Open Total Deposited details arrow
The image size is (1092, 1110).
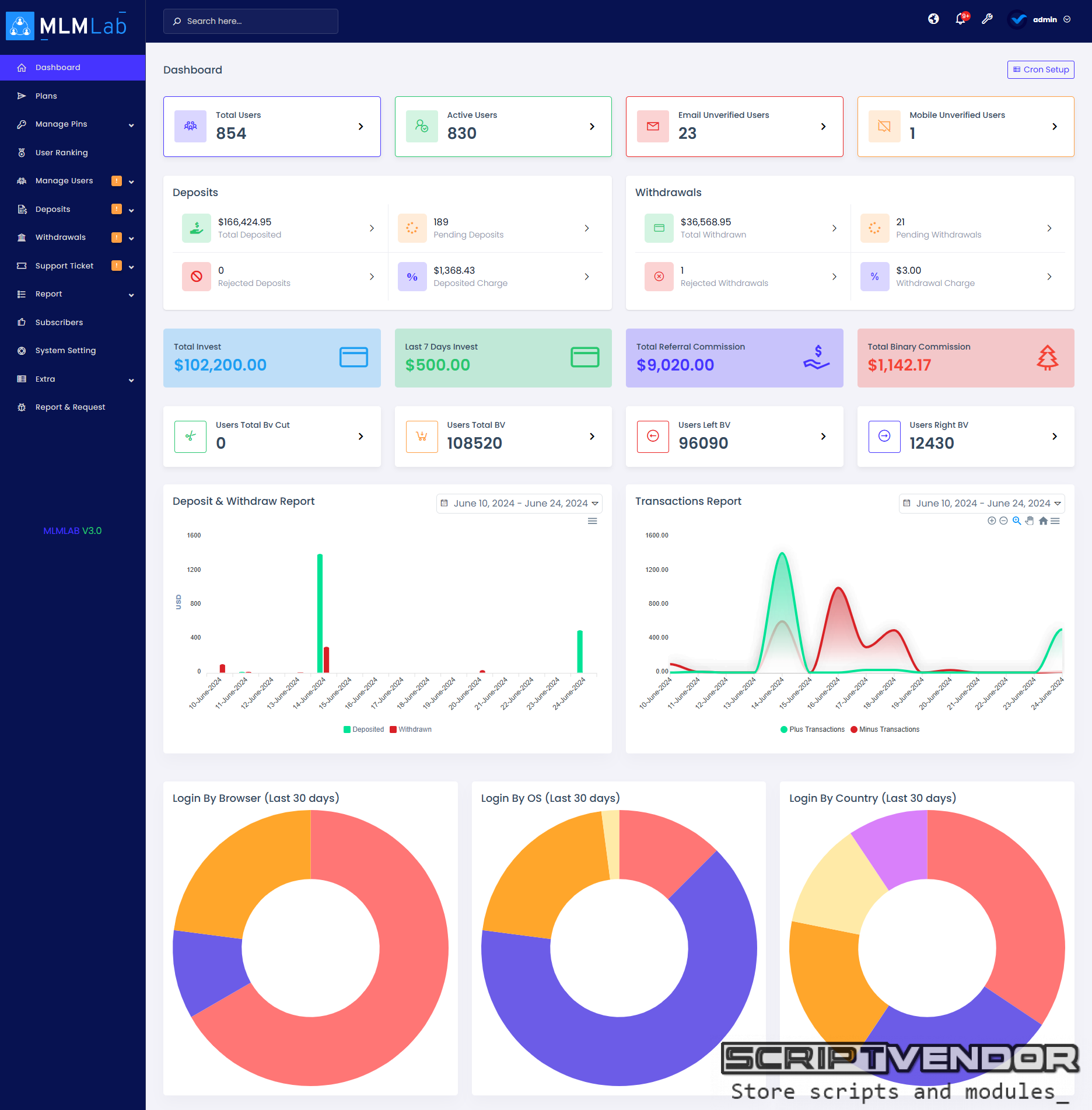372,228
